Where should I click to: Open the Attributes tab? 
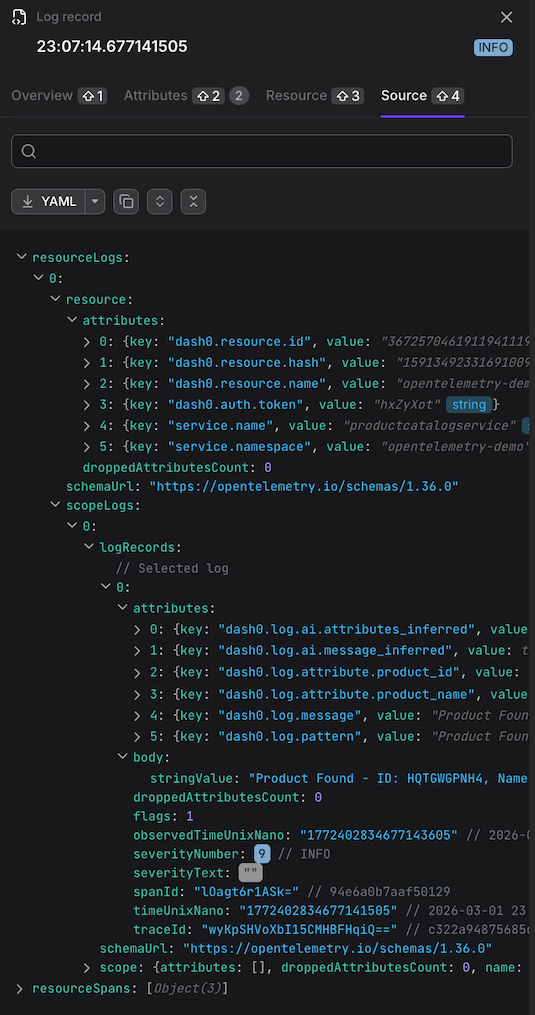point(186,96)
